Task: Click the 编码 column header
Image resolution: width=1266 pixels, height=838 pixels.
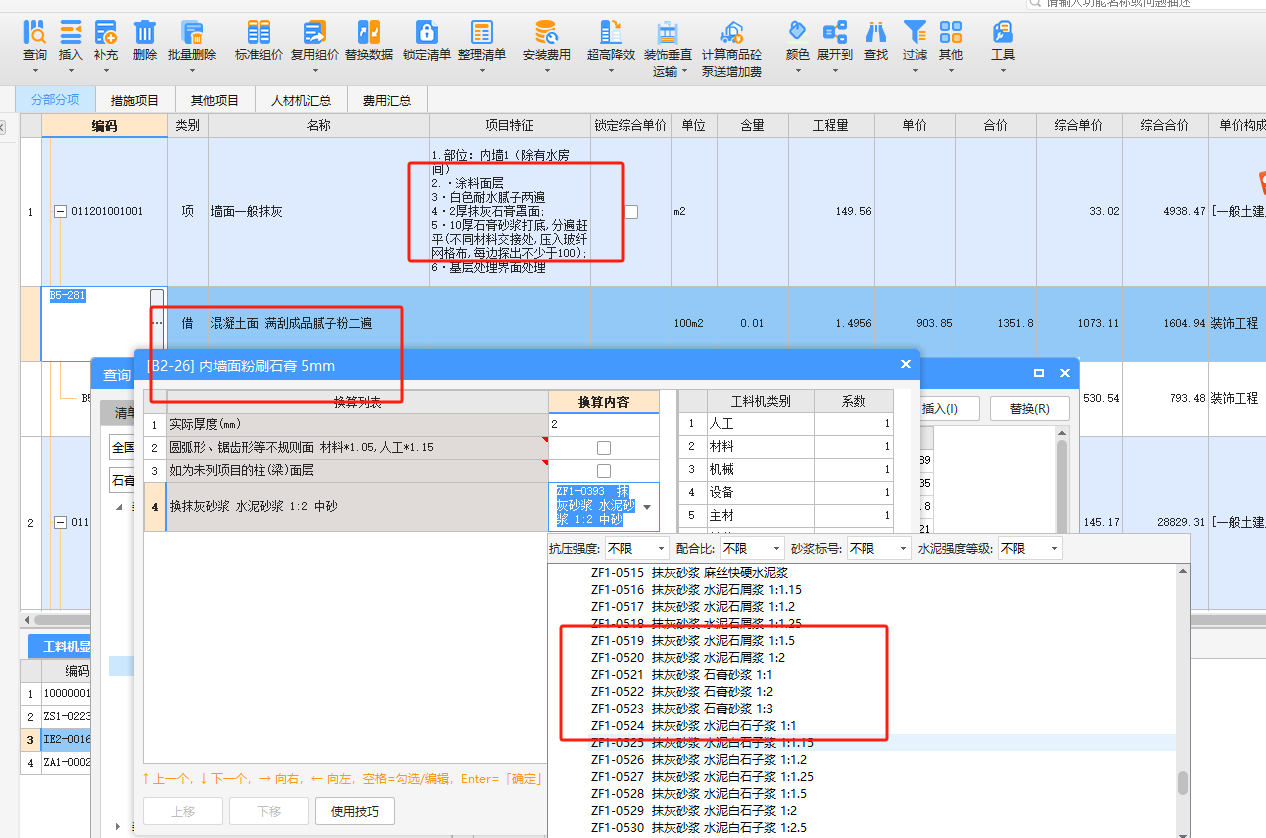Action: coord(105,125)
